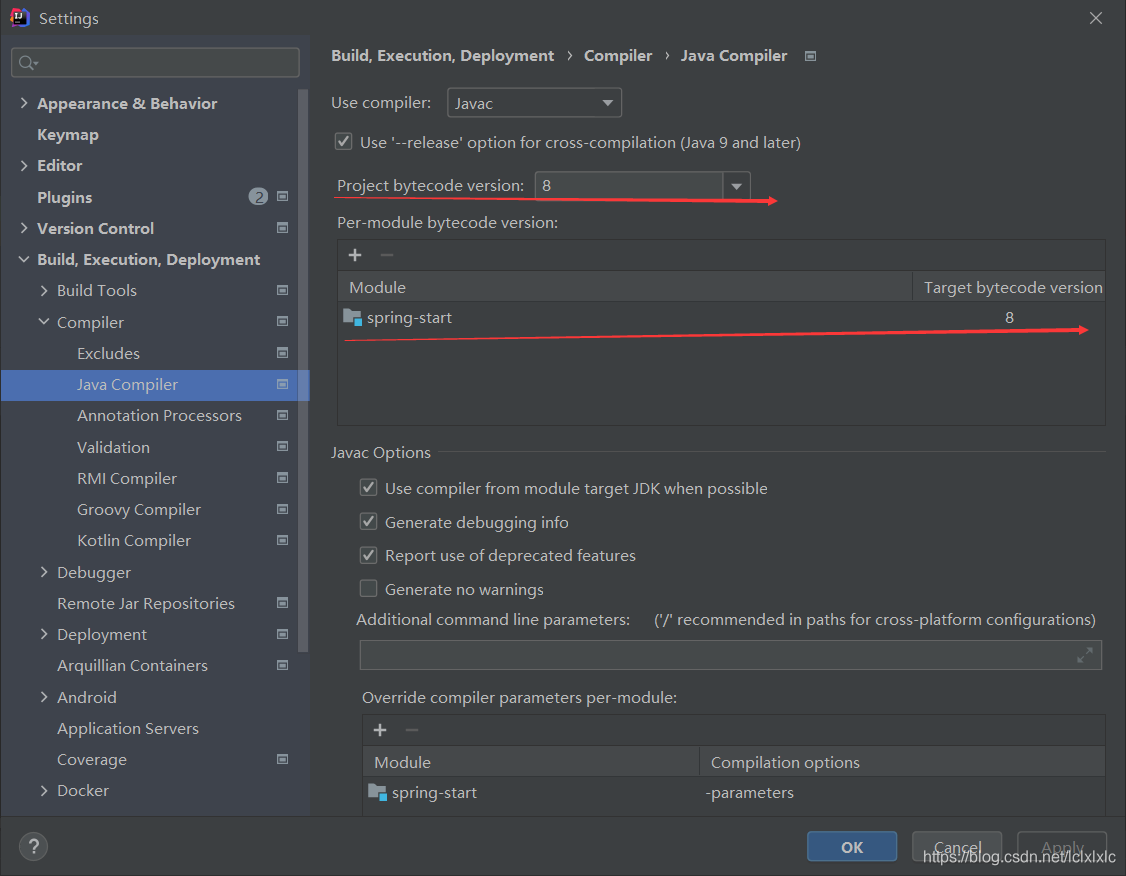Open the help question mark button

click(33, 847)
